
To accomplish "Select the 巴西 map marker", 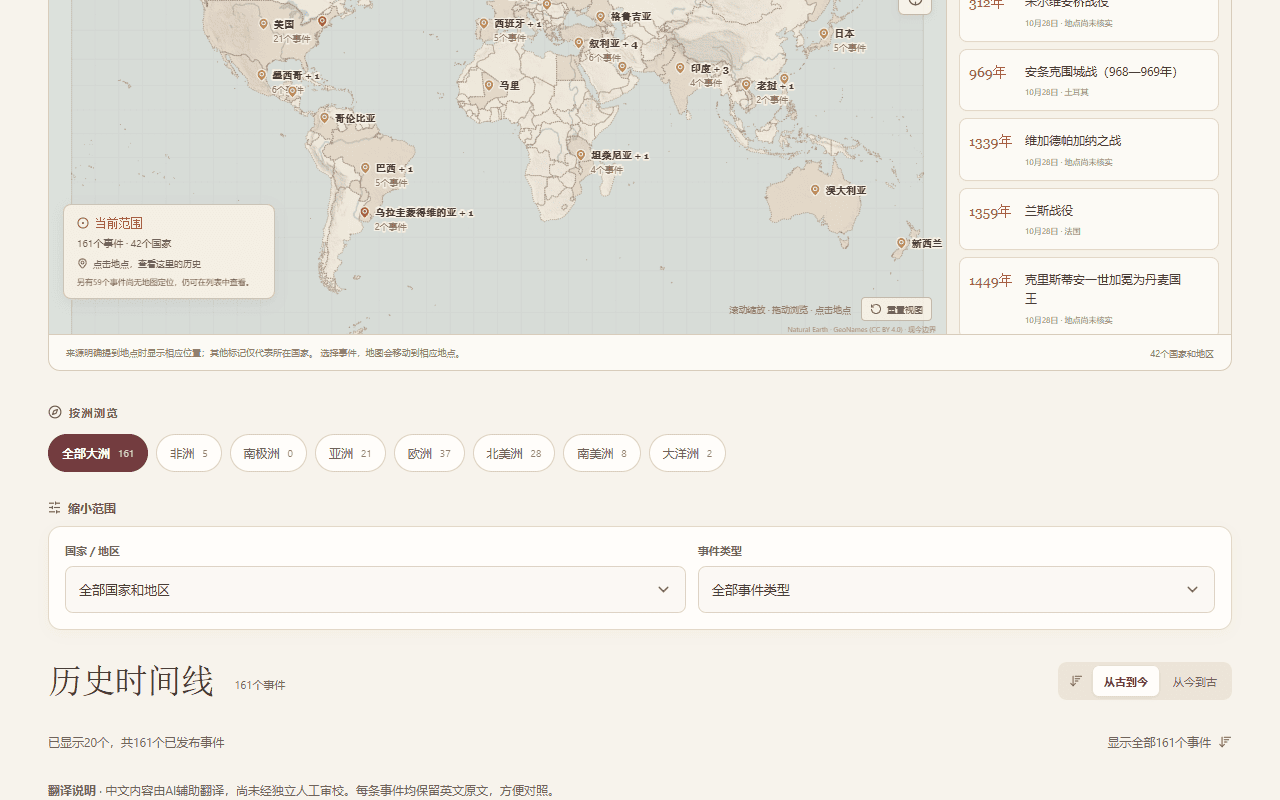I will [365, 168].
